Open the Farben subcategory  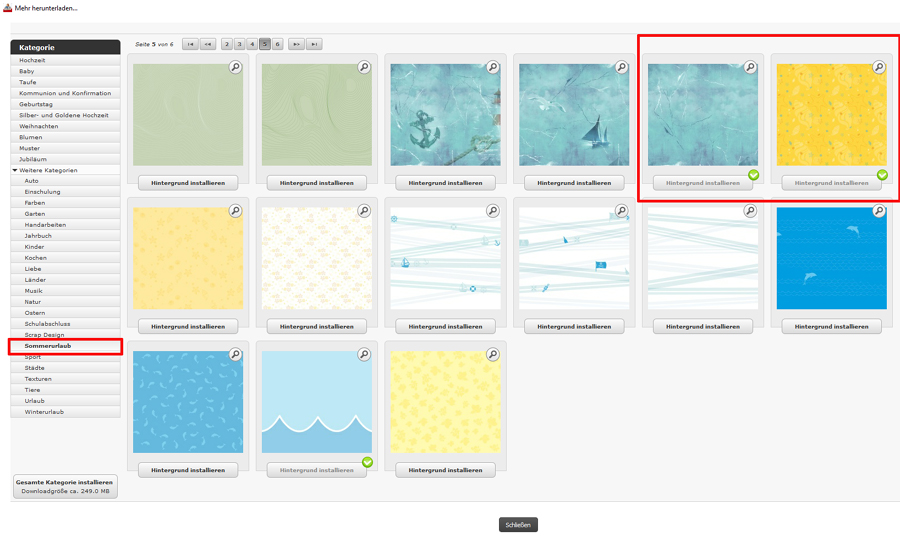pyautogui.click(x=65, y=203)
